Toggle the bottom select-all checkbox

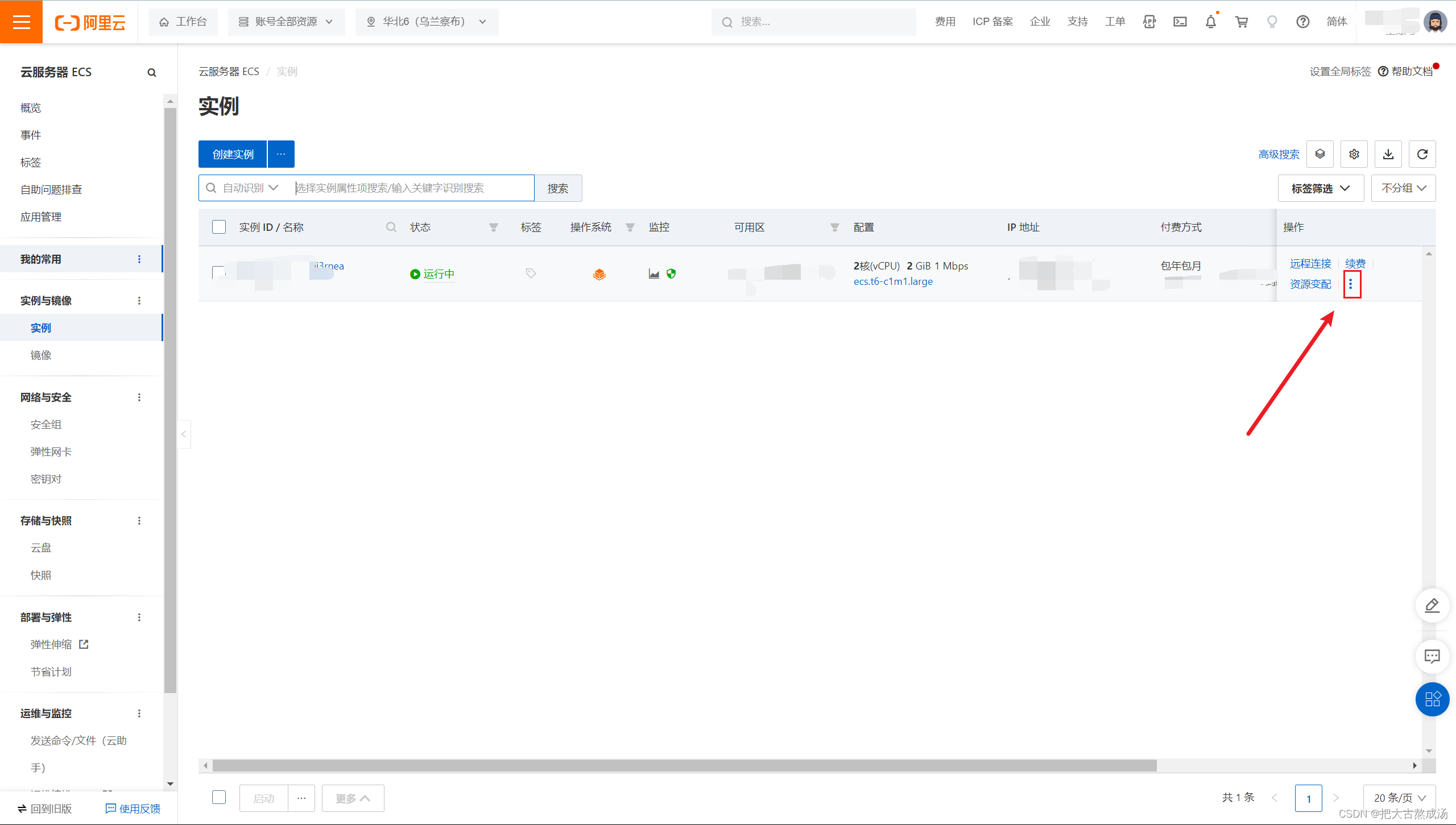[219, 798]
